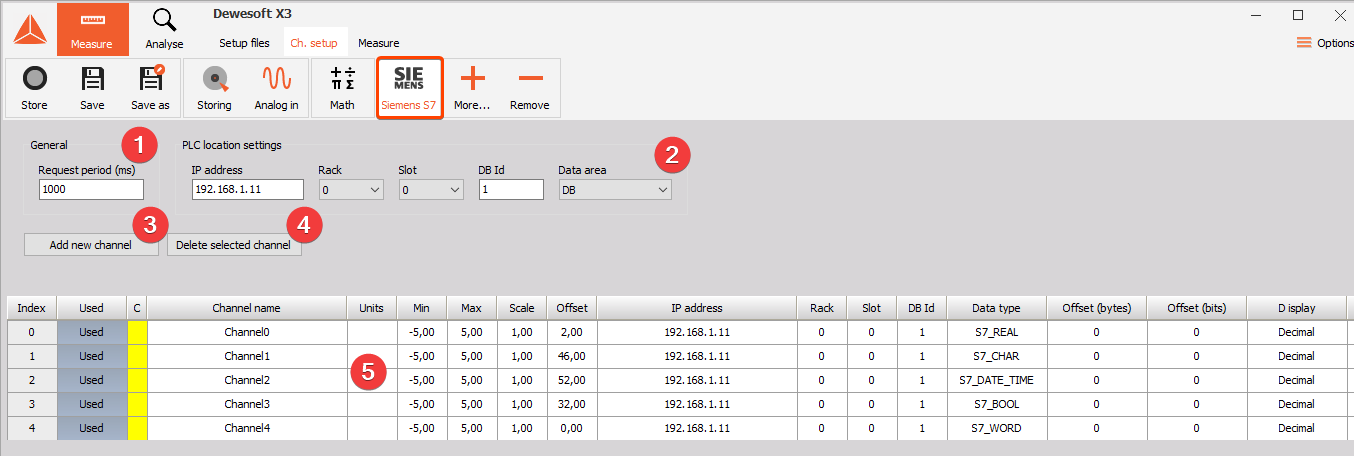
Task: Add more modules with More...
Action: [x=472, y=88]
